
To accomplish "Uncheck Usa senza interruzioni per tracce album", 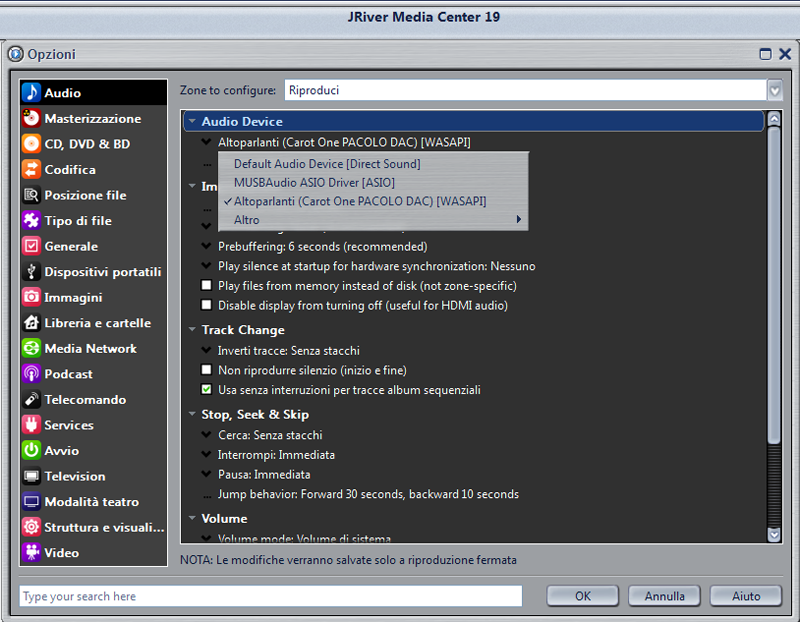I will click(207, 390).
